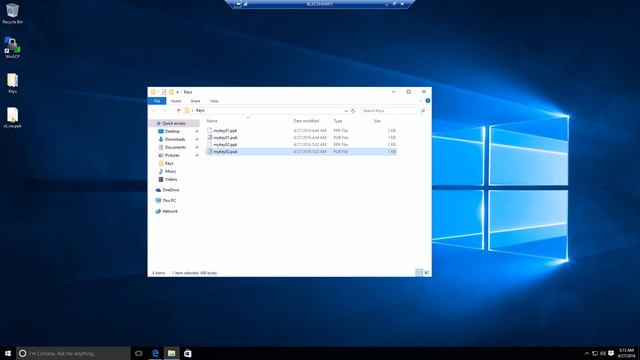Switch to the View ribbon tab
Screen dimensions: 640x360
click(x=214, y=101)
